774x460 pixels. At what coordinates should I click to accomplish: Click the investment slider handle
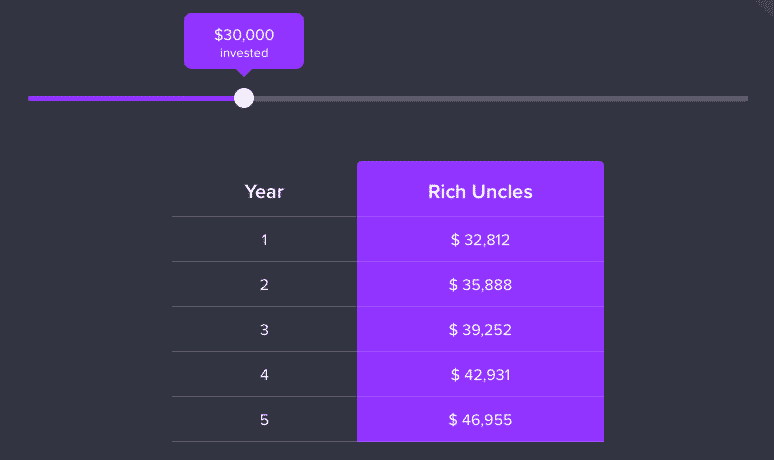pyautogui.click(x=244, y=98)
